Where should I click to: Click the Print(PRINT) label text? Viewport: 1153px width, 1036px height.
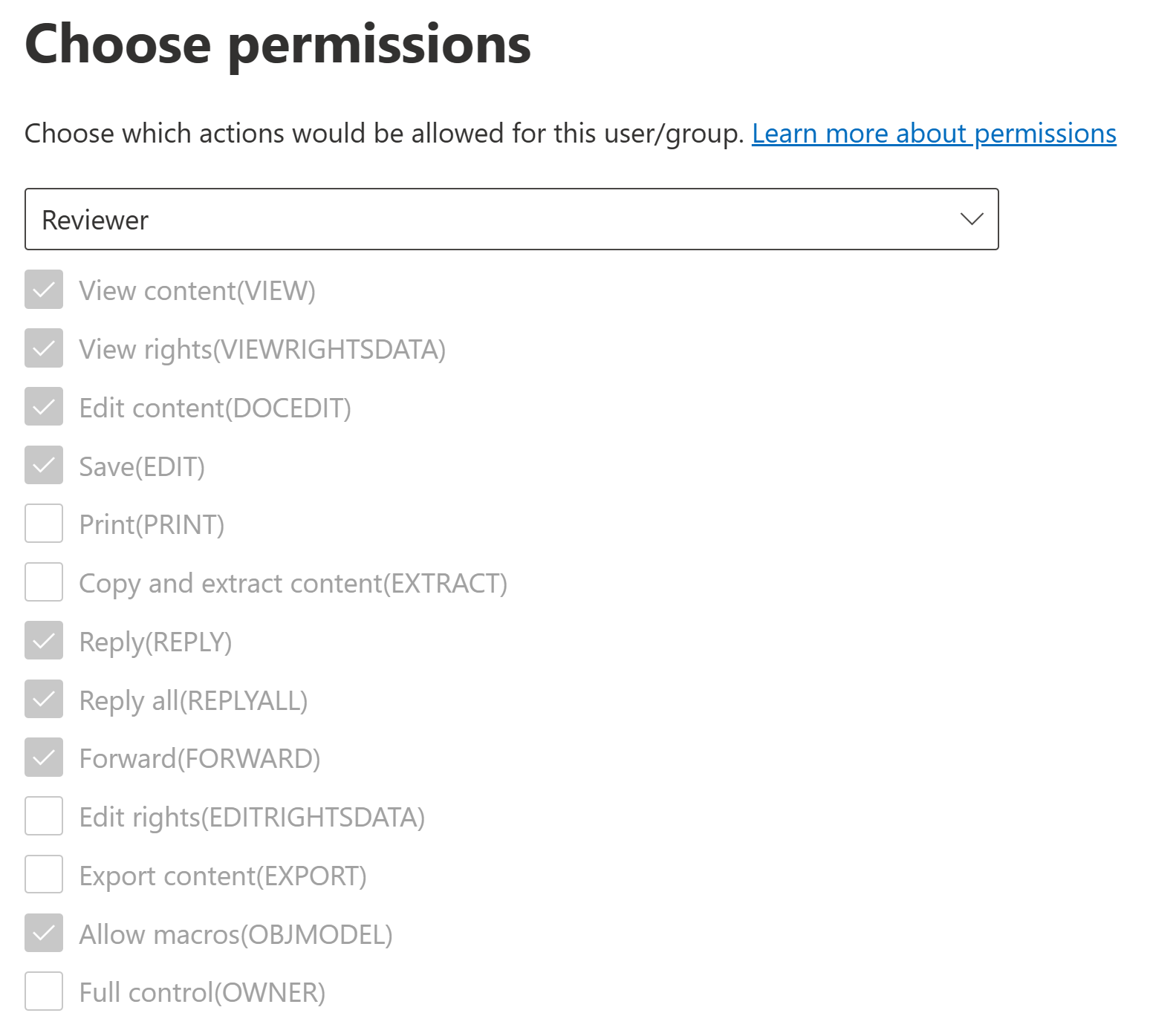pos(152,525)
